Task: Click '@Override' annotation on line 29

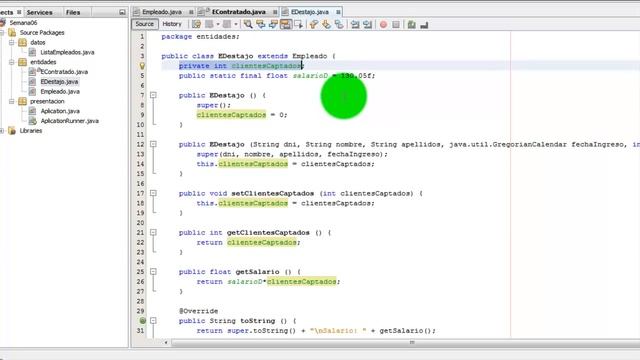Action: click(x=198, y=311)
